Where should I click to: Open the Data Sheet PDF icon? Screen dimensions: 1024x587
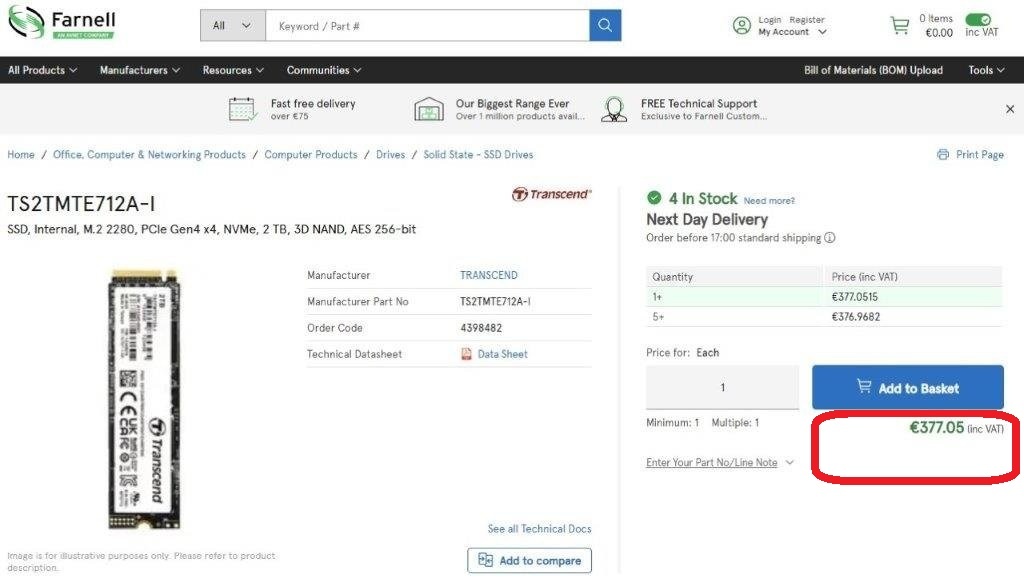coord(464,353)
